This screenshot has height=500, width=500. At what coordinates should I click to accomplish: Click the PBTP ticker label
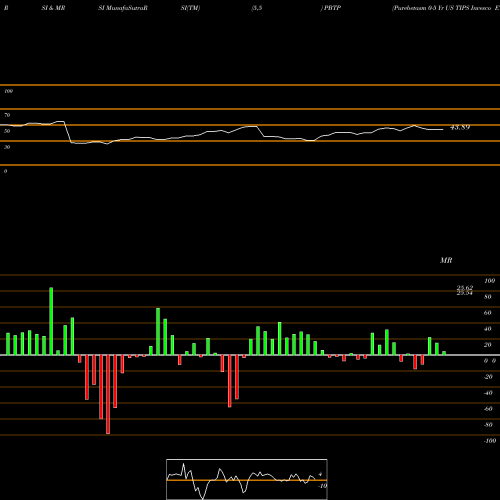(332, 8)
